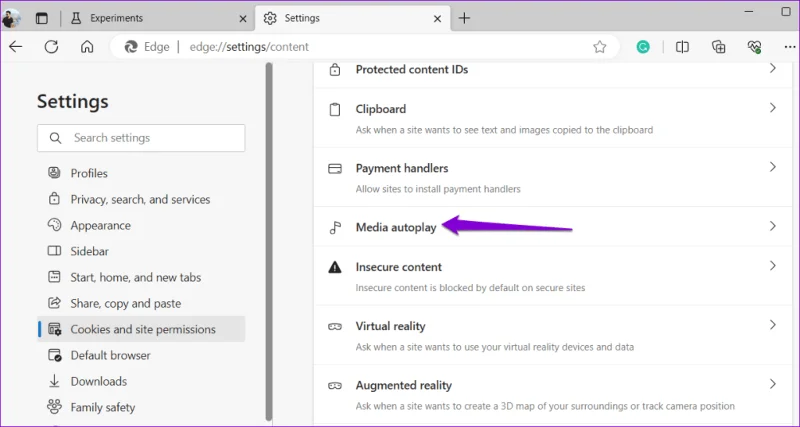800x427 pixels.
Task: Open Default browser settings
Action: (141, 356)
